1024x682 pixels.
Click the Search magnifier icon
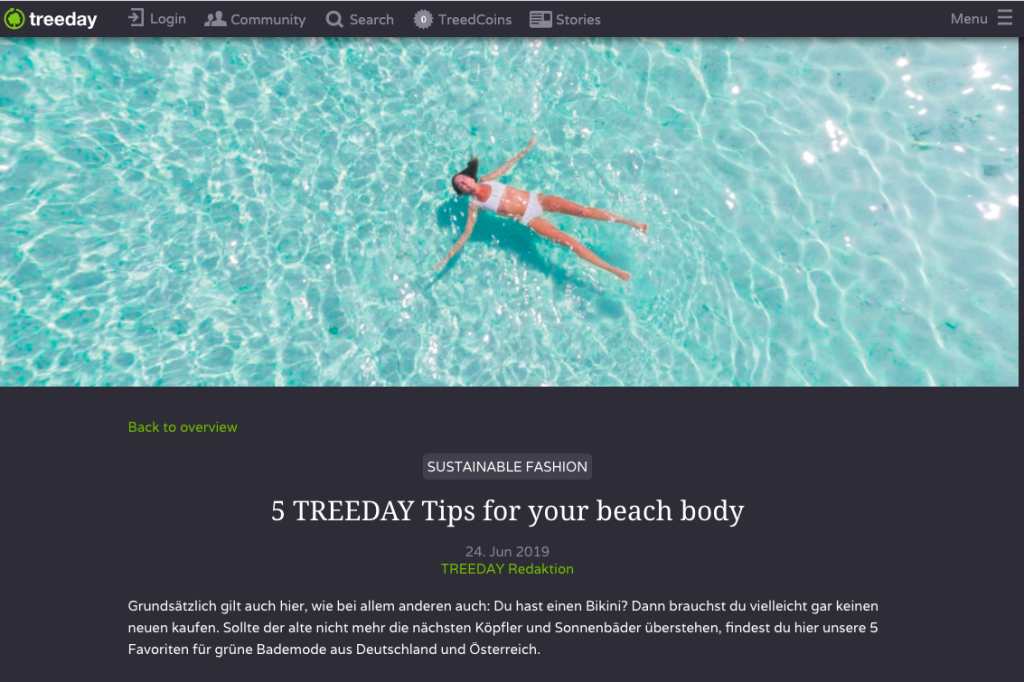click(334, 20)
